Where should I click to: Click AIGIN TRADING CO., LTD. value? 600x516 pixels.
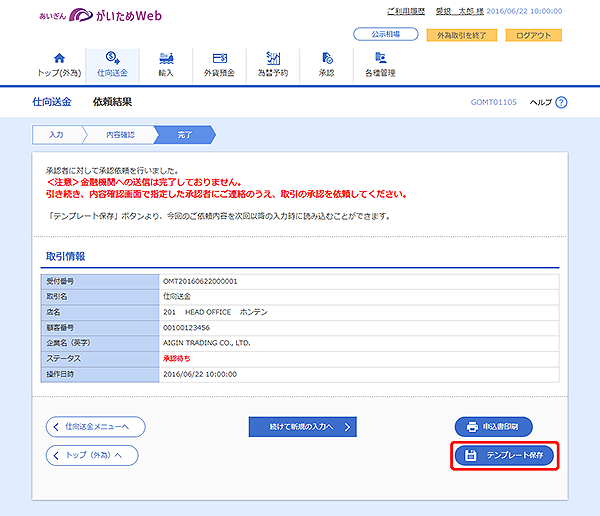(207, 343)
